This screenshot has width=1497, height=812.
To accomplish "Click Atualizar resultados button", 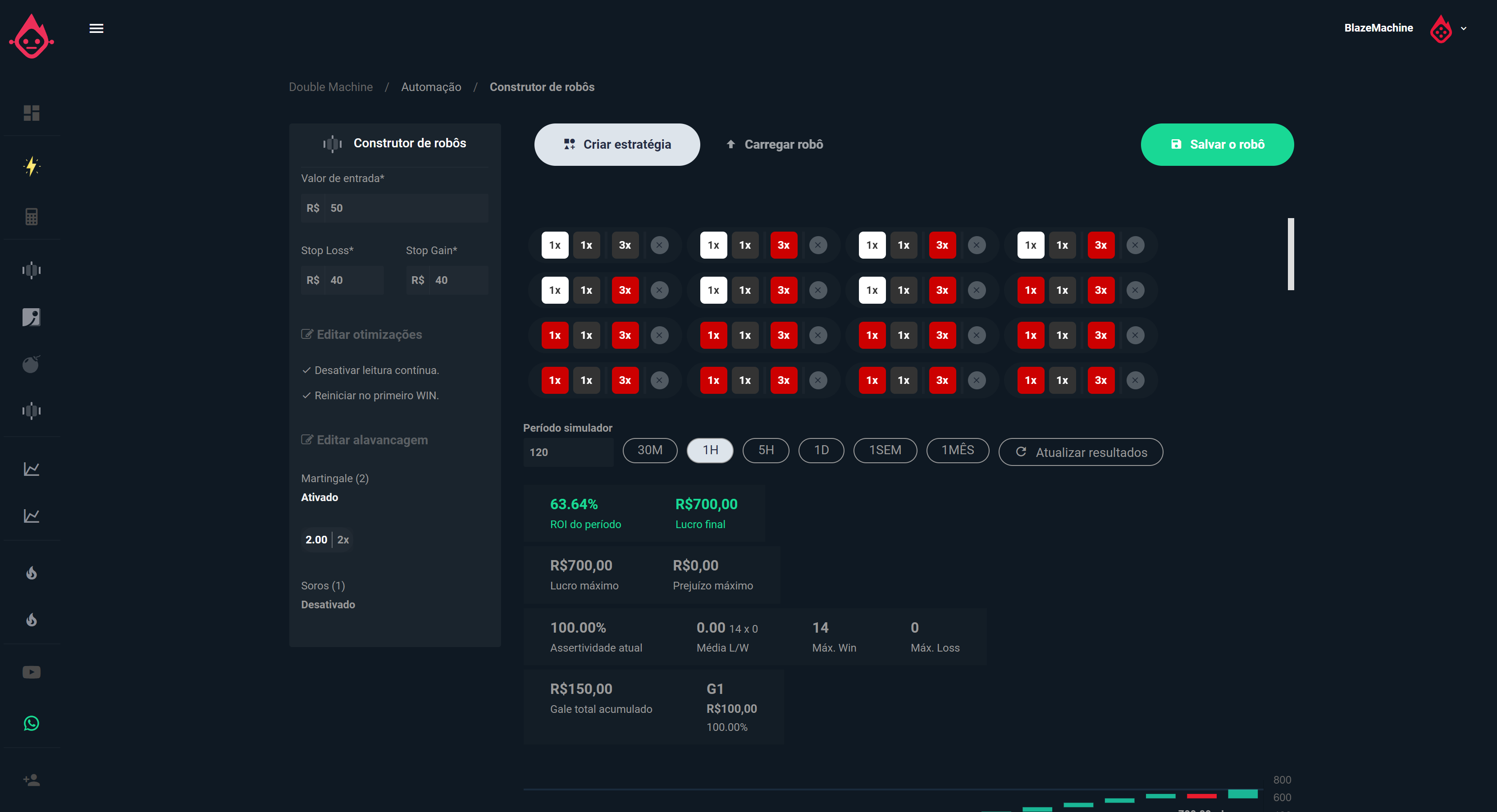I will 1080,452.
